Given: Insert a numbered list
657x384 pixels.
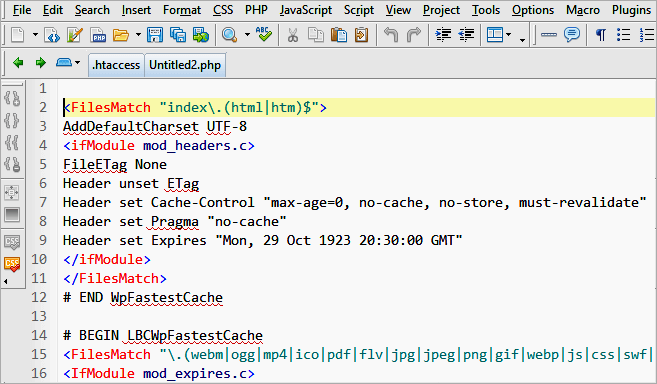Looking at the screenshot, I should (x=647, y=35).
